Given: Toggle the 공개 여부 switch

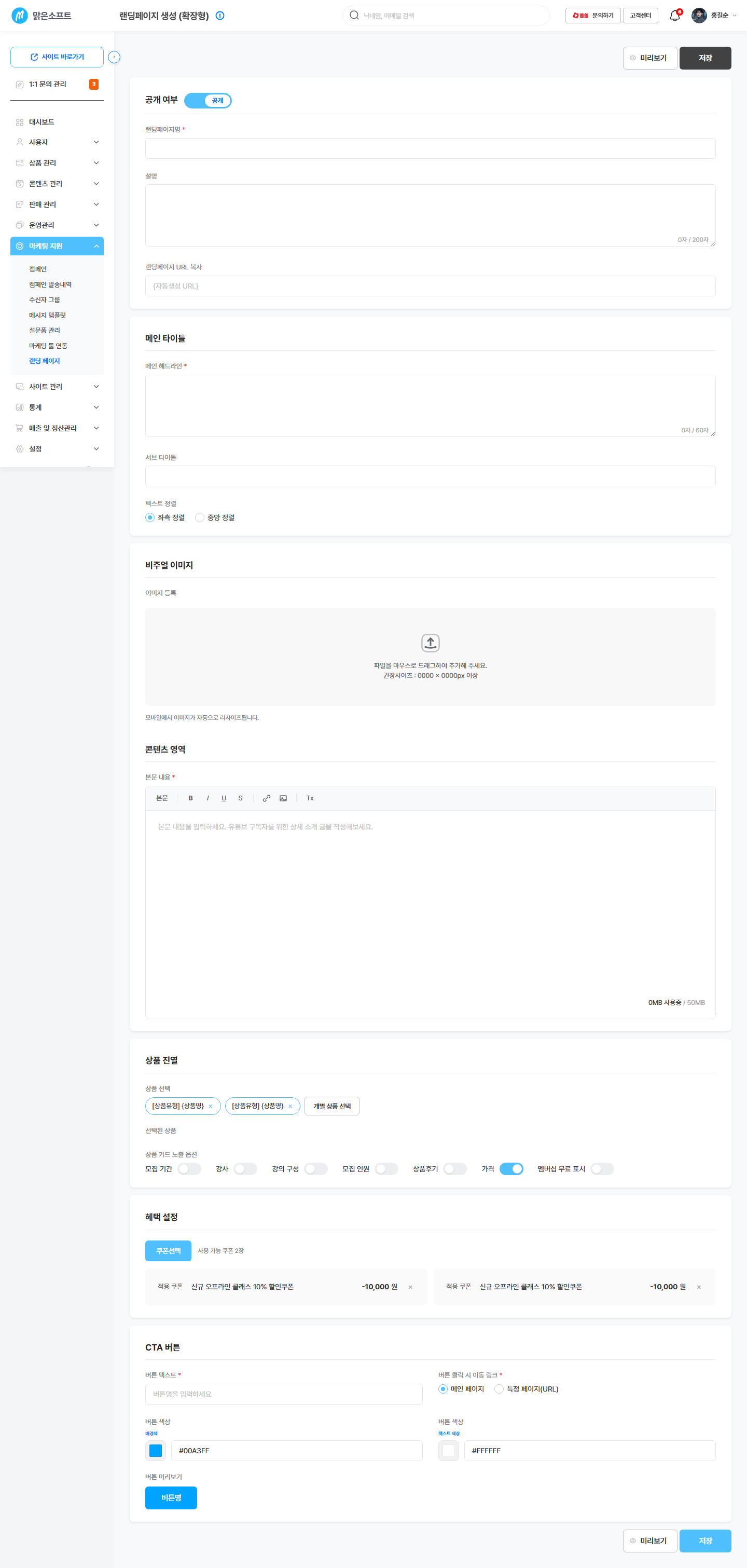Looking at the screenshot, I should click(208, 101).
